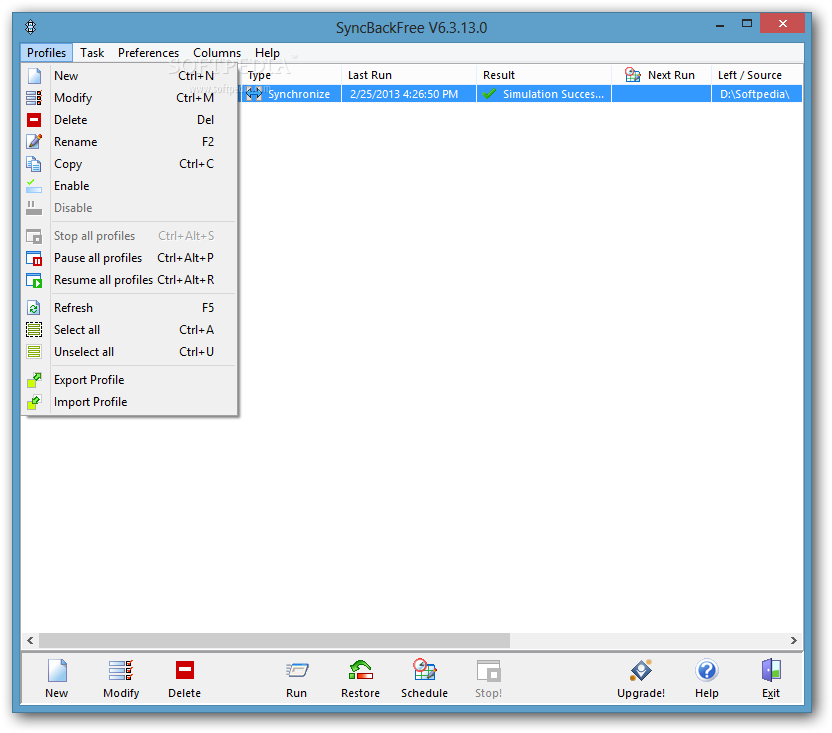Click the 'D:\Softpedia\' source cell

pyautogui.click(x=757, y=94)
